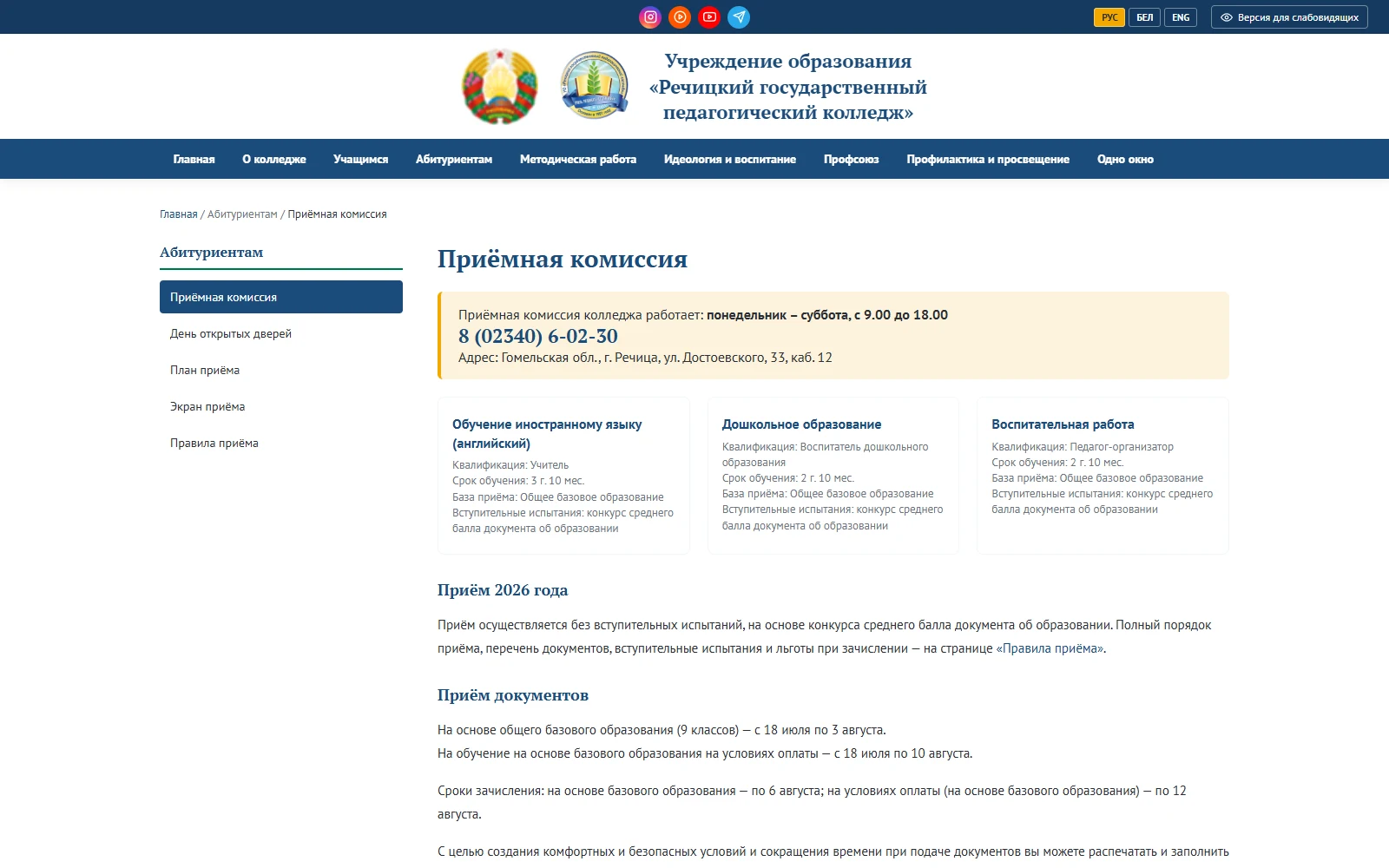Open Воспитательная работа card

(1103, 476)
